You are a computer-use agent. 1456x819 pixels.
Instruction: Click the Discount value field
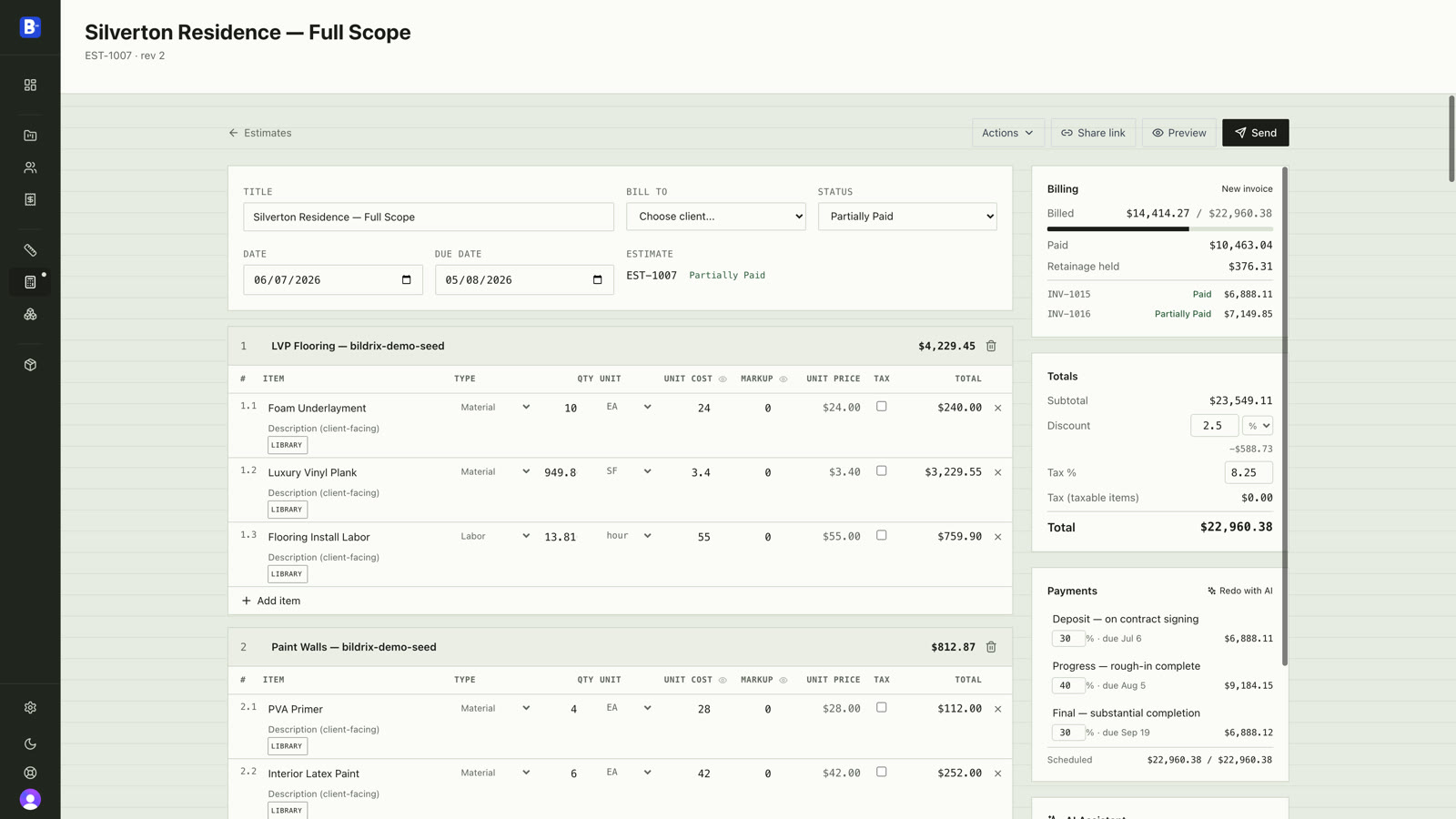coord(1214,426)
